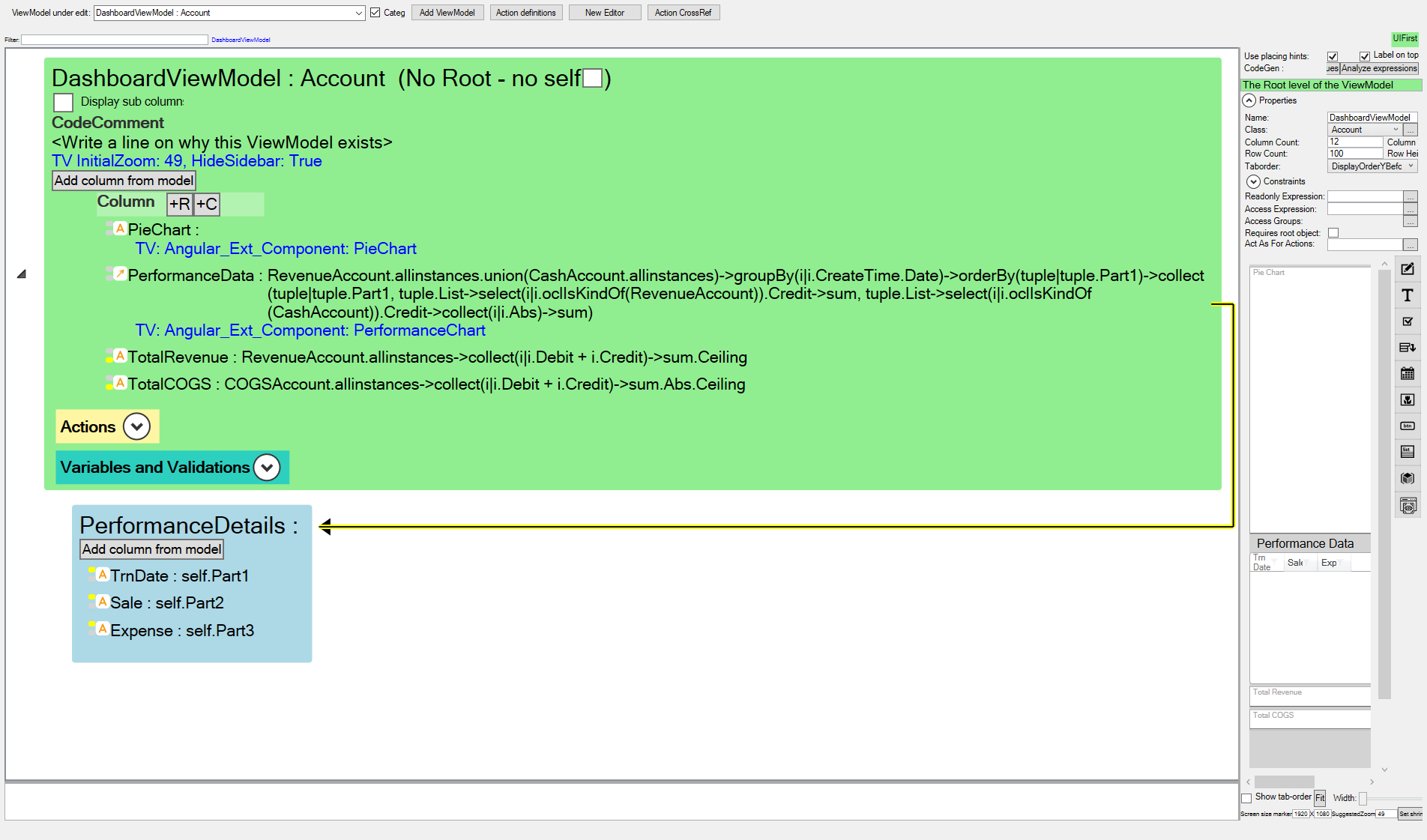The height and width of the screenshot is (840, 1427).
Task: Toggle the Display sub column checkbox
Action: (64, 102)
